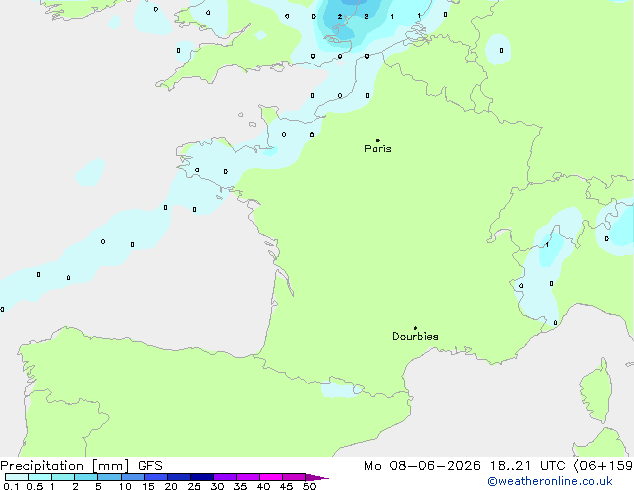Click the legend scale label 0.1
Viewport: 634px width, 490px height.
point(11,486)
